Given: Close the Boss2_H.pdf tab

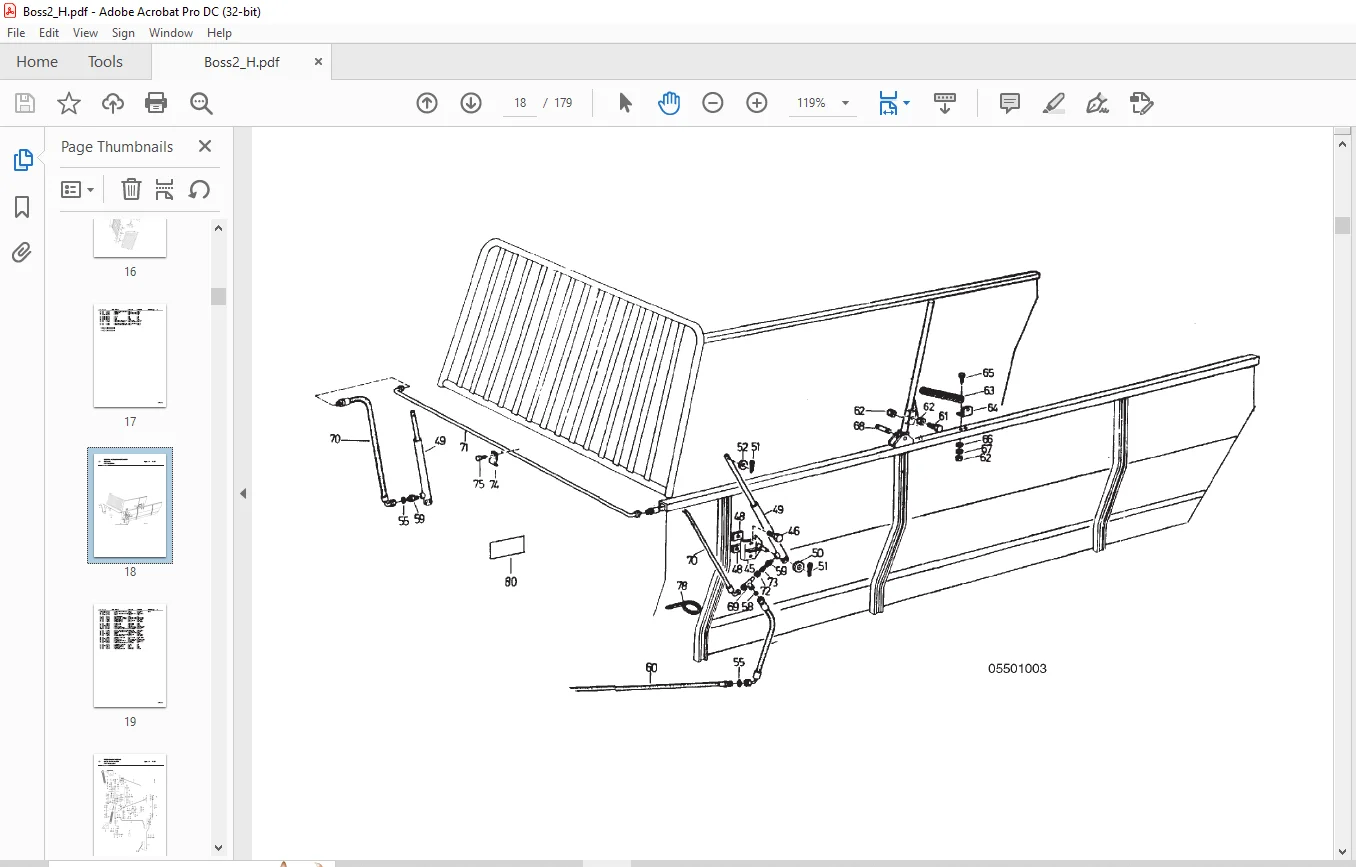Looking at the screenshot, I should click(318, 62).
